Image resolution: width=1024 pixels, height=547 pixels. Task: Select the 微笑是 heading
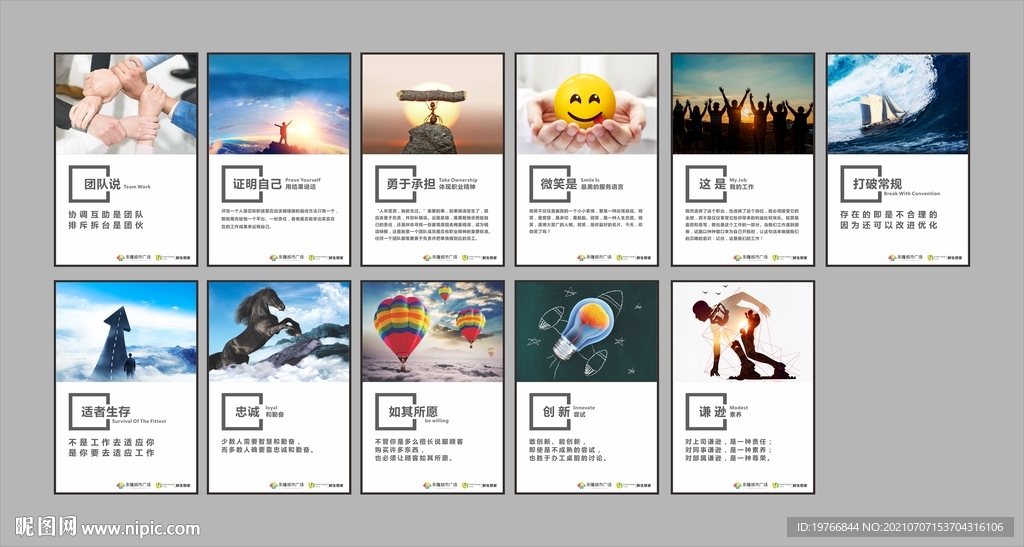tap(558, 184)
